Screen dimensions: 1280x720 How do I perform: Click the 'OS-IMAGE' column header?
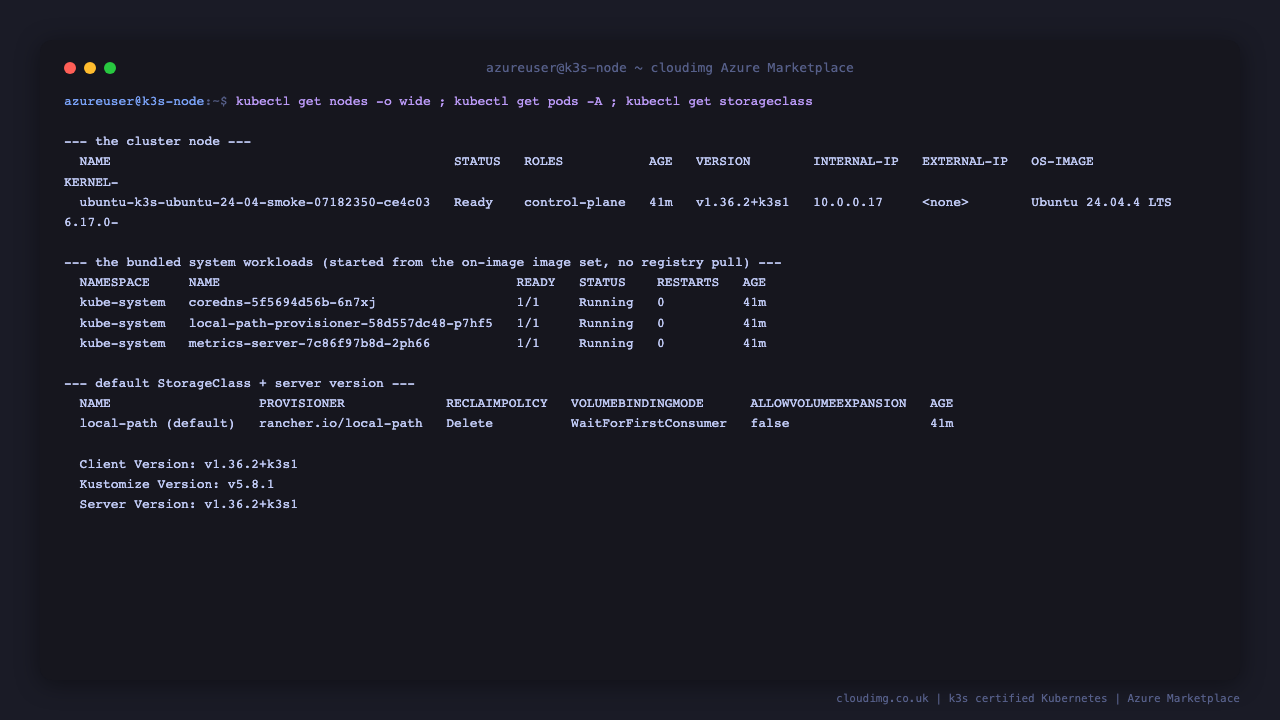[1062, 162]
